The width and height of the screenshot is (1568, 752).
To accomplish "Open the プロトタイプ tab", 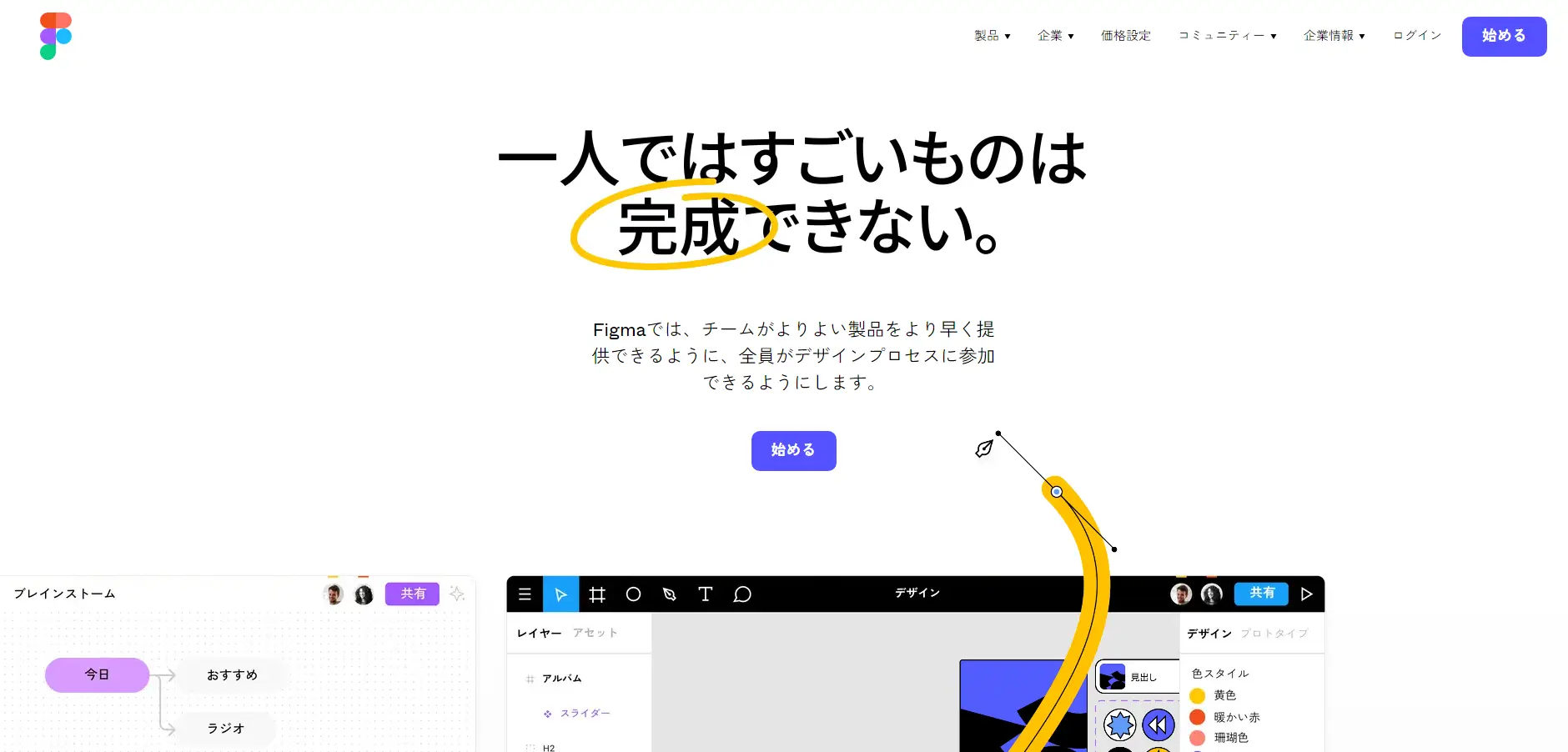I will [1274, 634].
